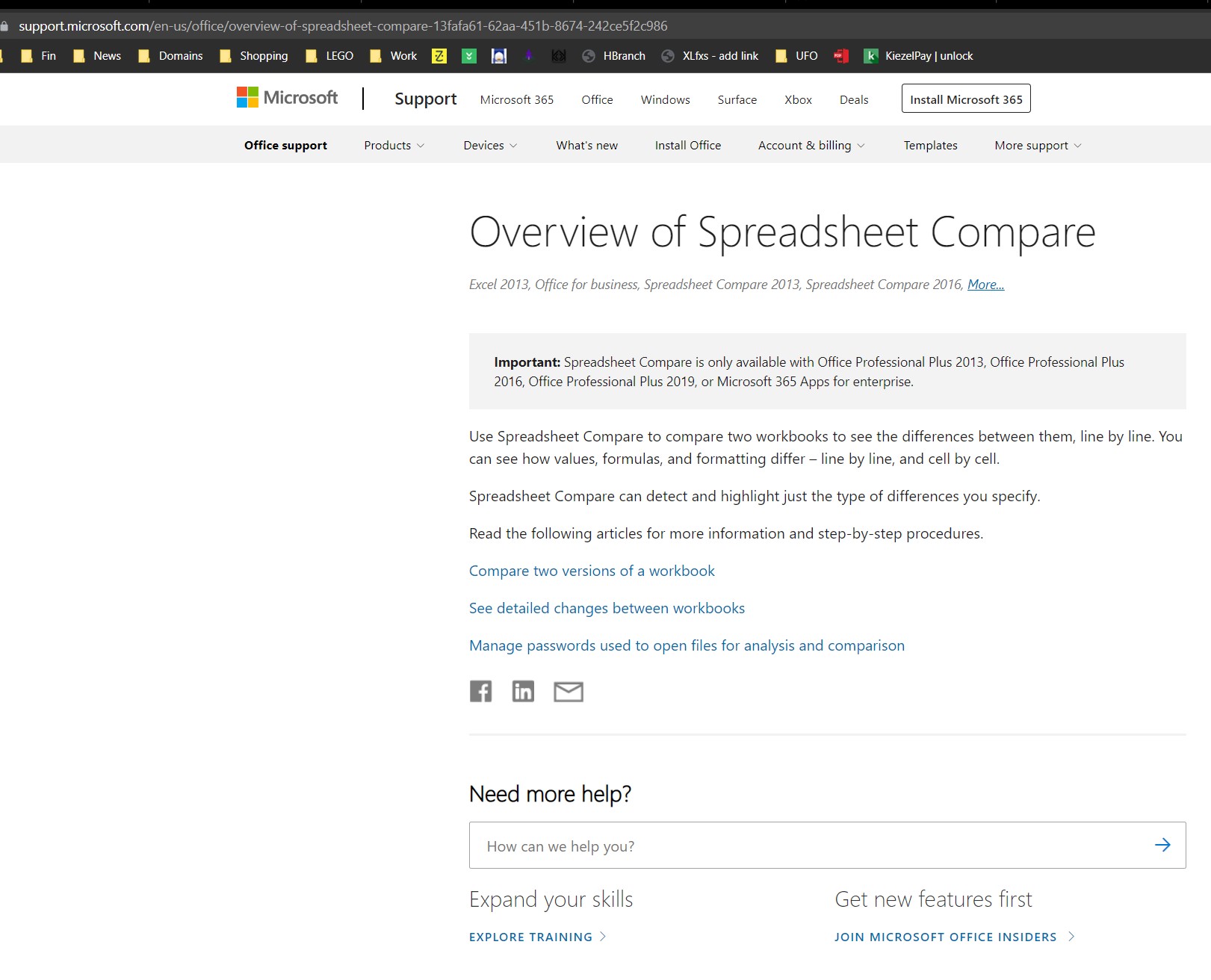Go to Office support

tap(285, 145)
